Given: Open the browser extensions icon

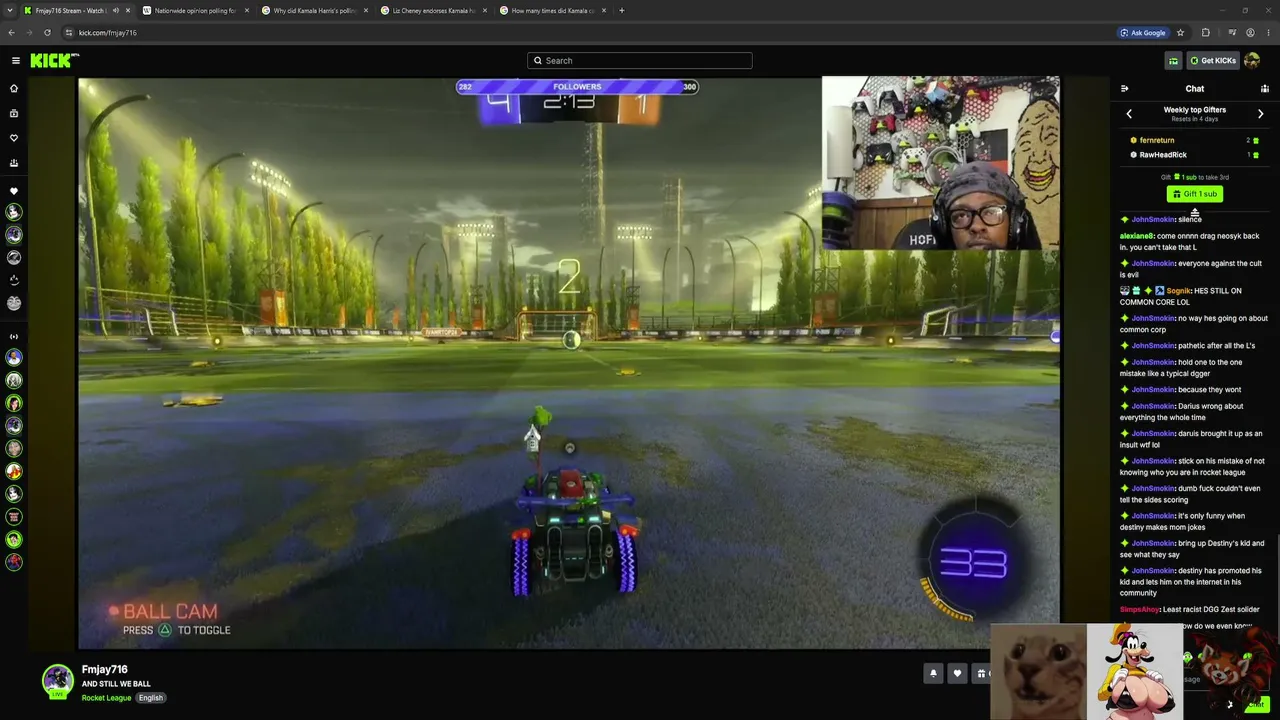Looking at the screenshot, I should pos(1206,32).
